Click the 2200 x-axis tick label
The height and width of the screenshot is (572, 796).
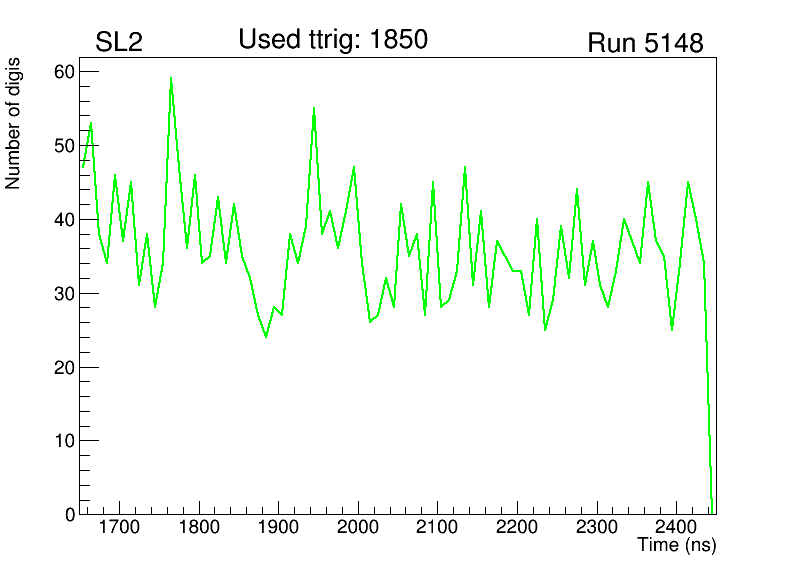(x=517, y=527)
